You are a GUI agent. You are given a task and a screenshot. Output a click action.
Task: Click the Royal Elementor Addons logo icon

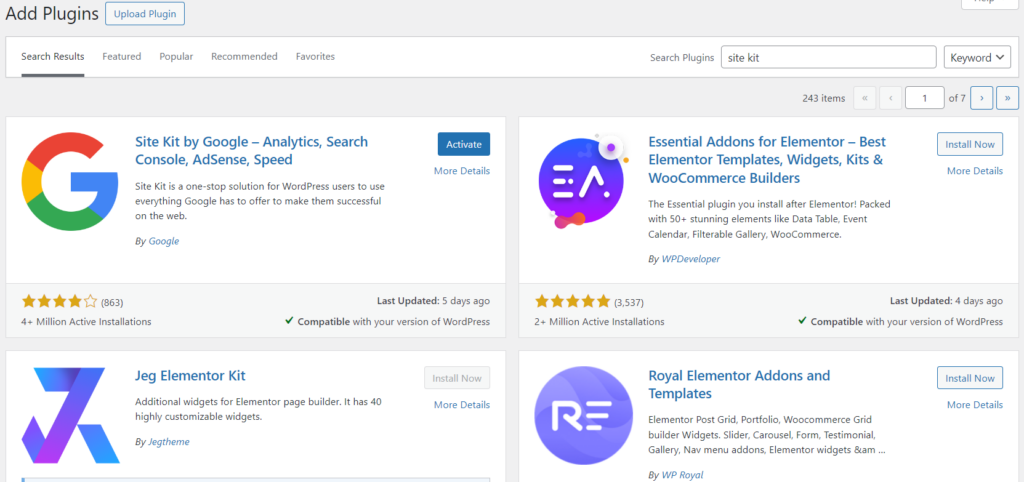coord(583,415)
